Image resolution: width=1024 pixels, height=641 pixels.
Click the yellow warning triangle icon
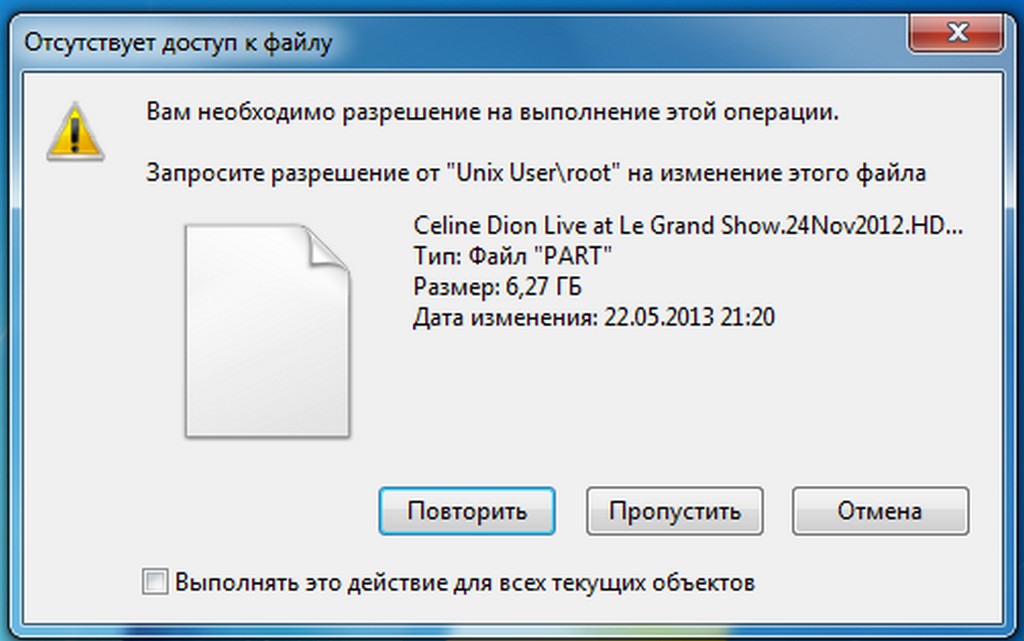click(75, 132)
